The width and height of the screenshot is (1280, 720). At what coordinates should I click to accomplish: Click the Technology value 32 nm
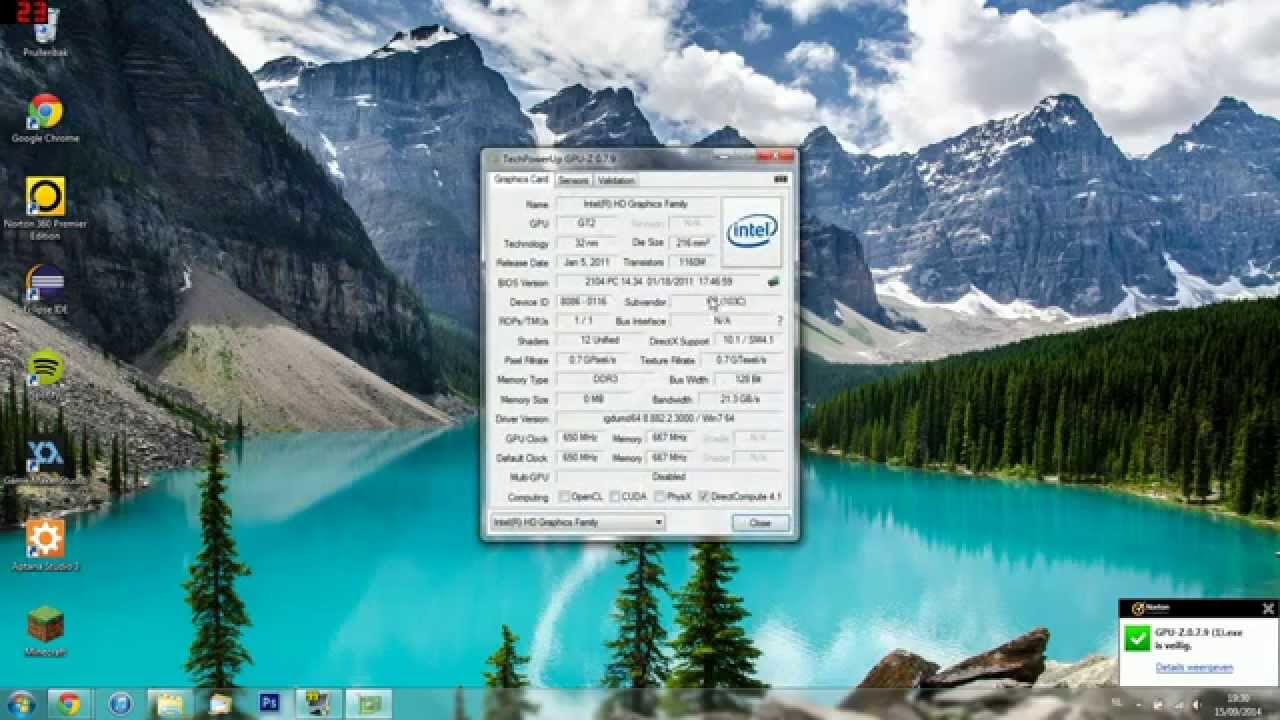point(586,243)
